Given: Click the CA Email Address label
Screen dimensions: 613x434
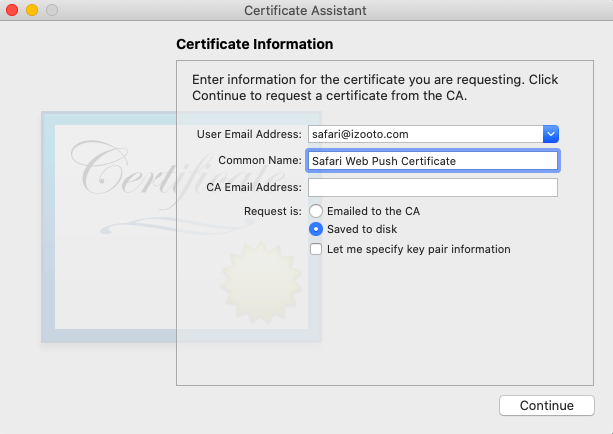Looking at the screenshot, I should (254, 187).
